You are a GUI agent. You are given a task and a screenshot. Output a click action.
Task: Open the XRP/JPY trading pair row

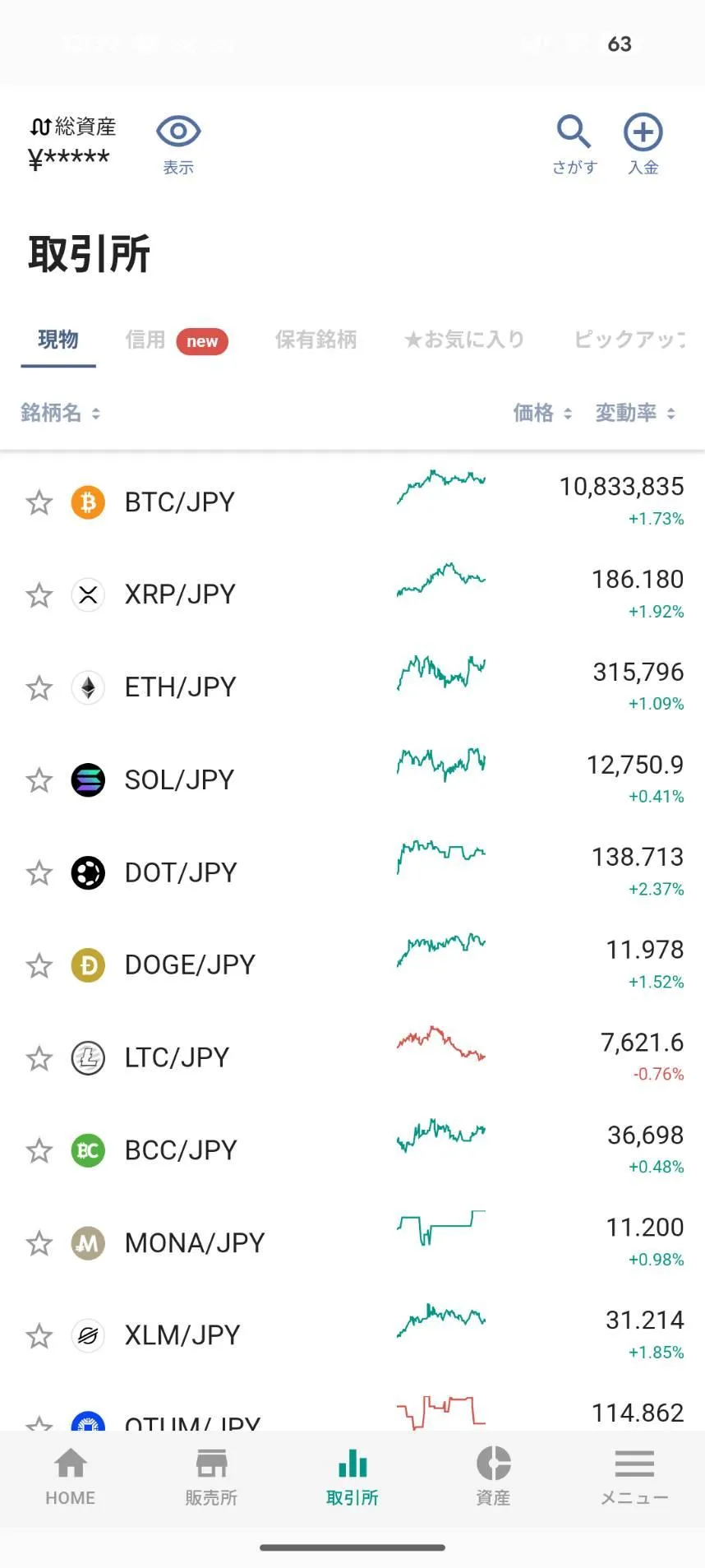click(352, 594)
